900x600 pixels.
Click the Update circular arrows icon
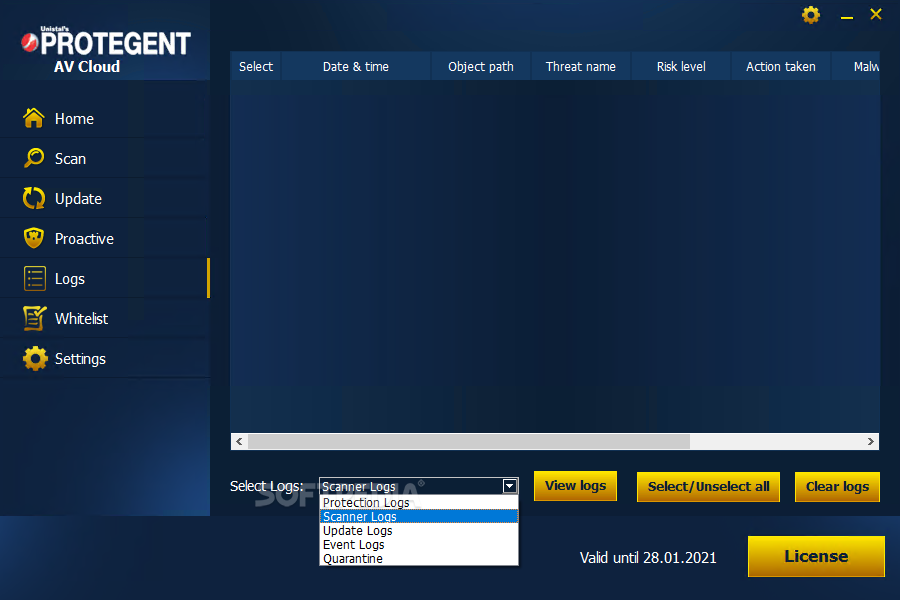click(x=34, y=198)
